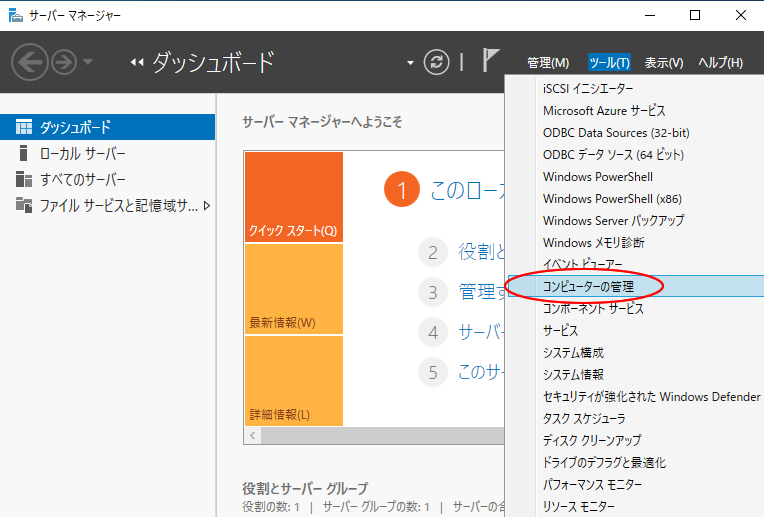Click the step 2 役割と link
This screenshot has height=517, width=764.
481,252
